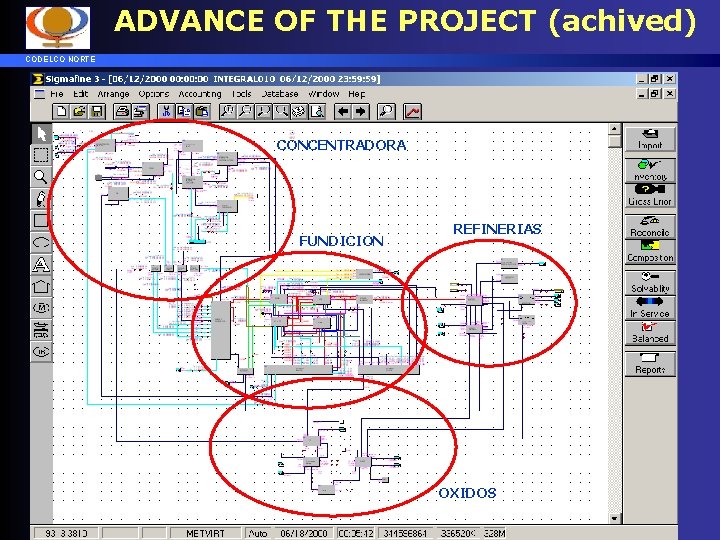This screenshot has width=720, height=540.
Task: Select the ellipse drawing tool
Action: 41,242
